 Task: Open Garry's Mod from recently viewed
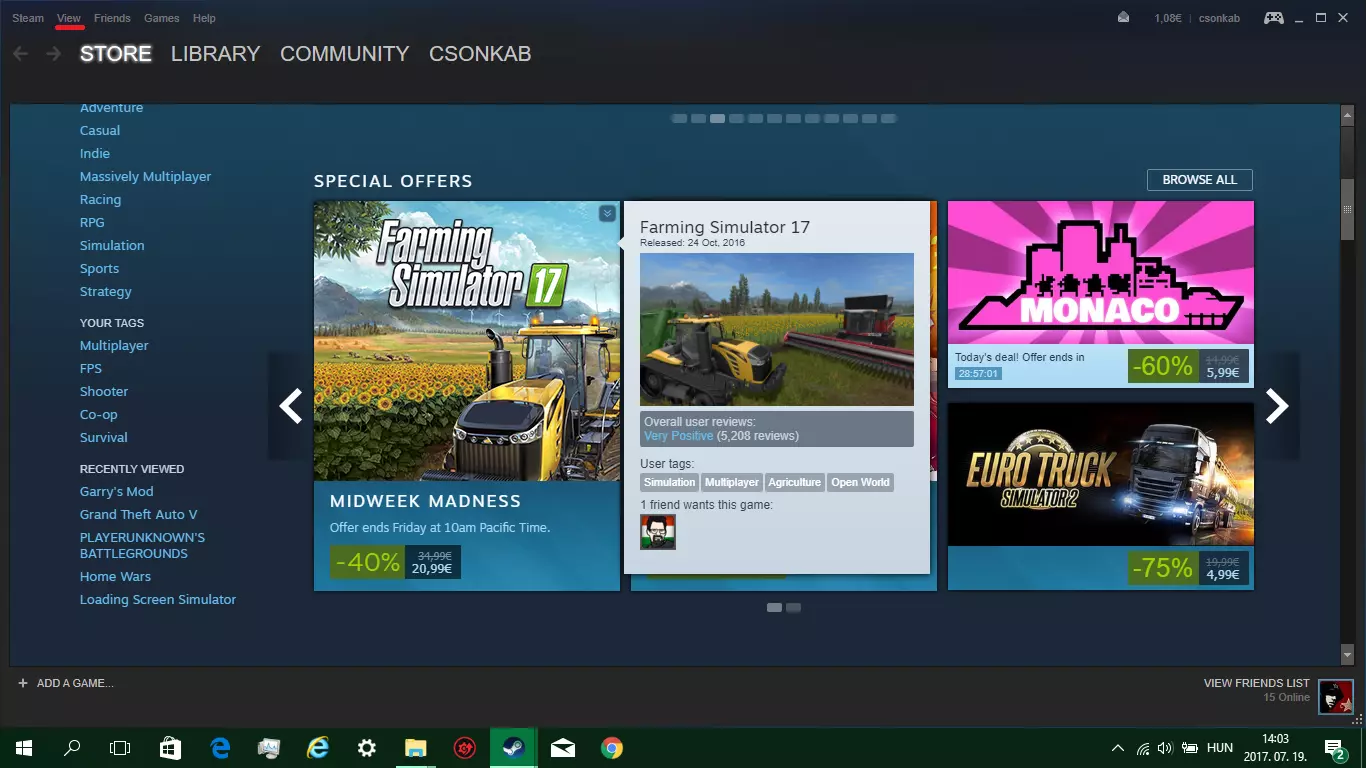(117, 491)
